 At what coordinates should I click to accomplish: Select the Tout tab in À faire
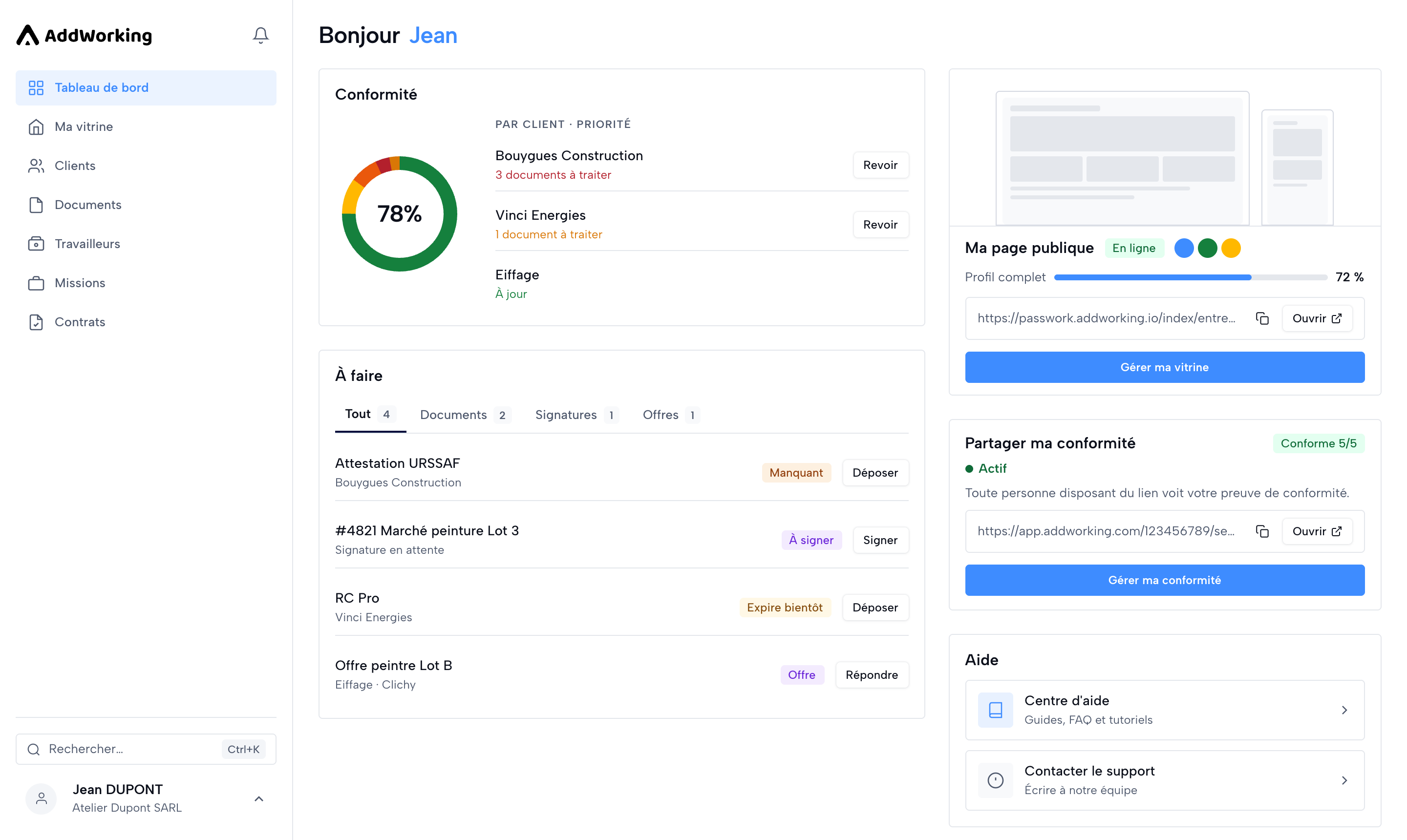pyautogui.click(x=370, y=414)
